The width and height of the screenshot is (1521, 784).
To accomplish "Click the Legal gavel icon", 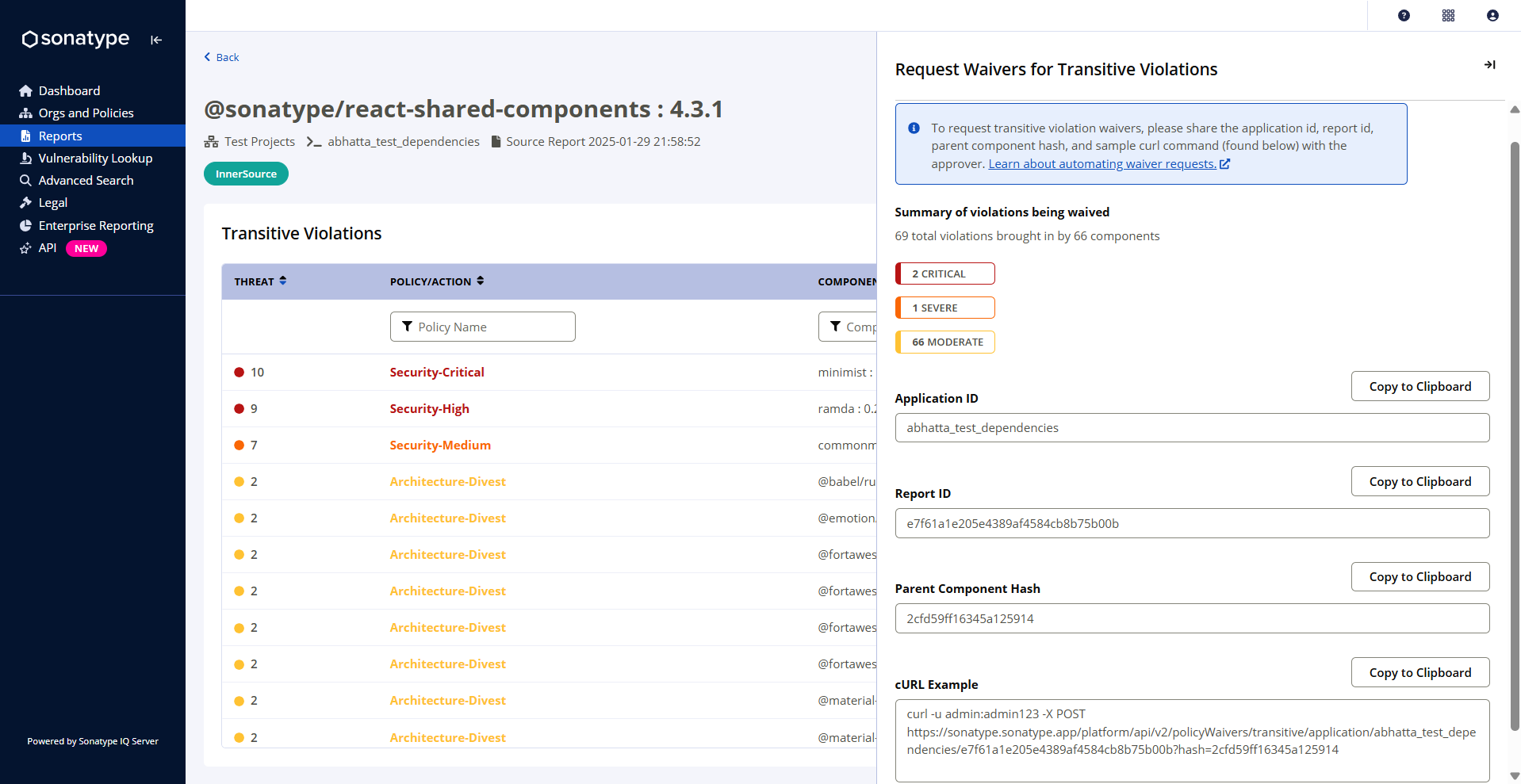I will click(25, 203).
